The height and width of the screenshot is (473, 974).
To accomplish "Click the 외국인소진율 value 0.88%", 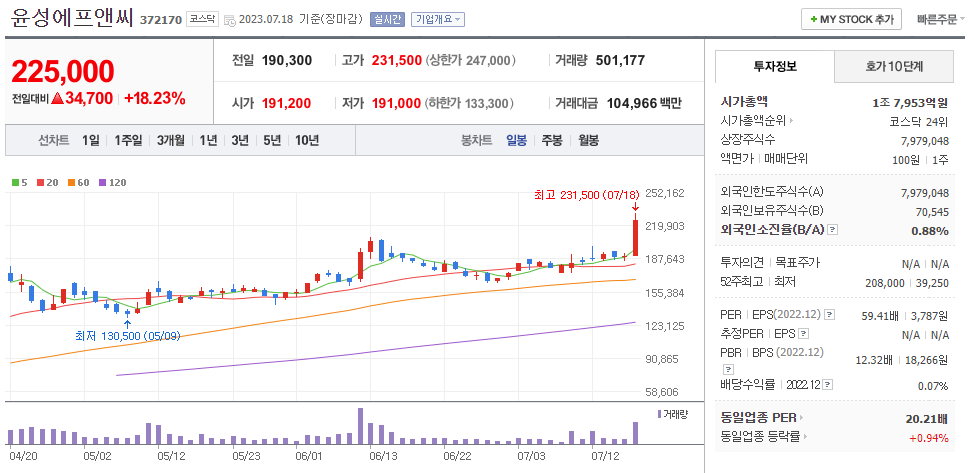I will [x=930, y=231].
